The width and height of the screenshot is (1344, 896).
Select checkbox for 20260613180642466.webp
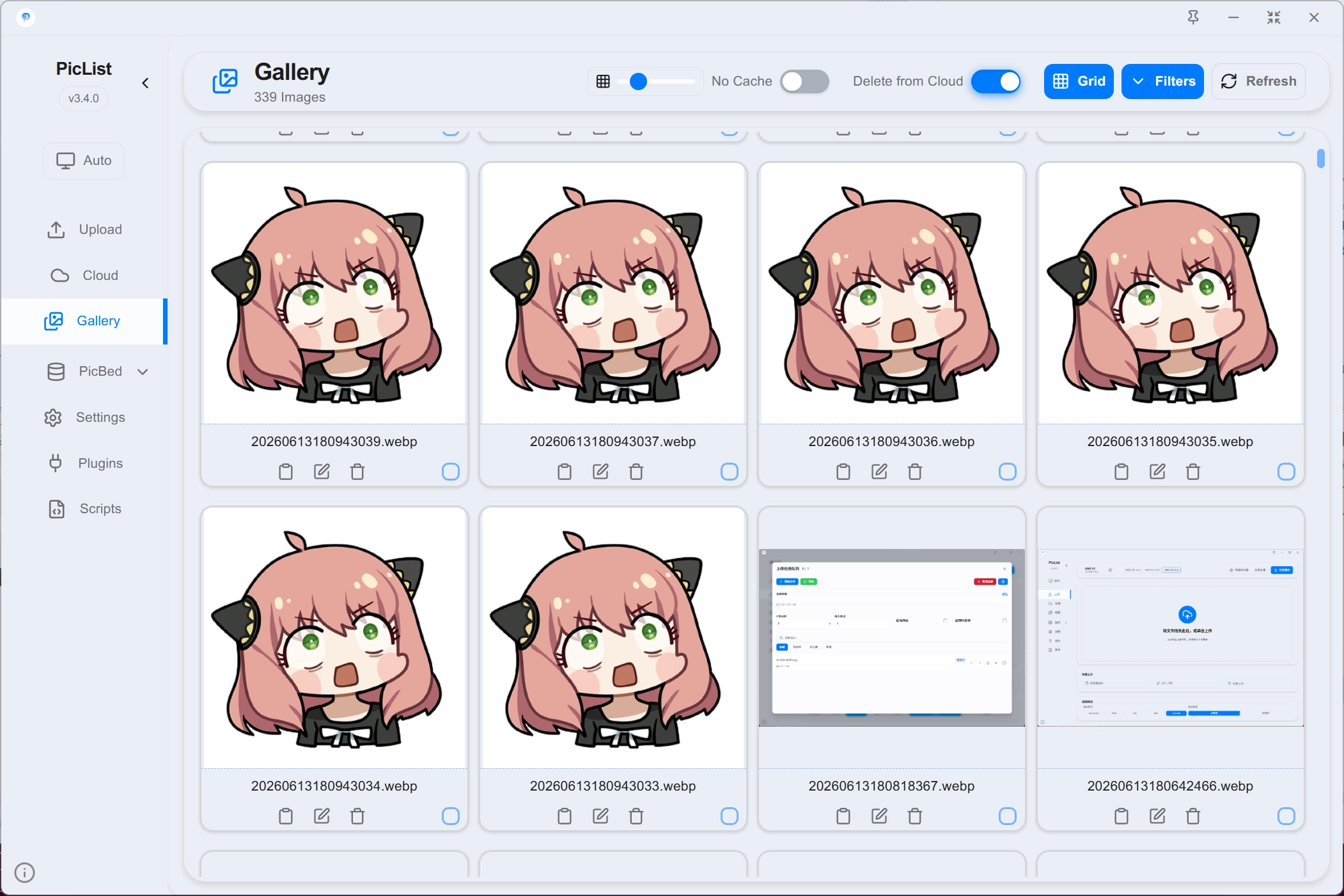pyautogui.click(x=1286, y=816)
